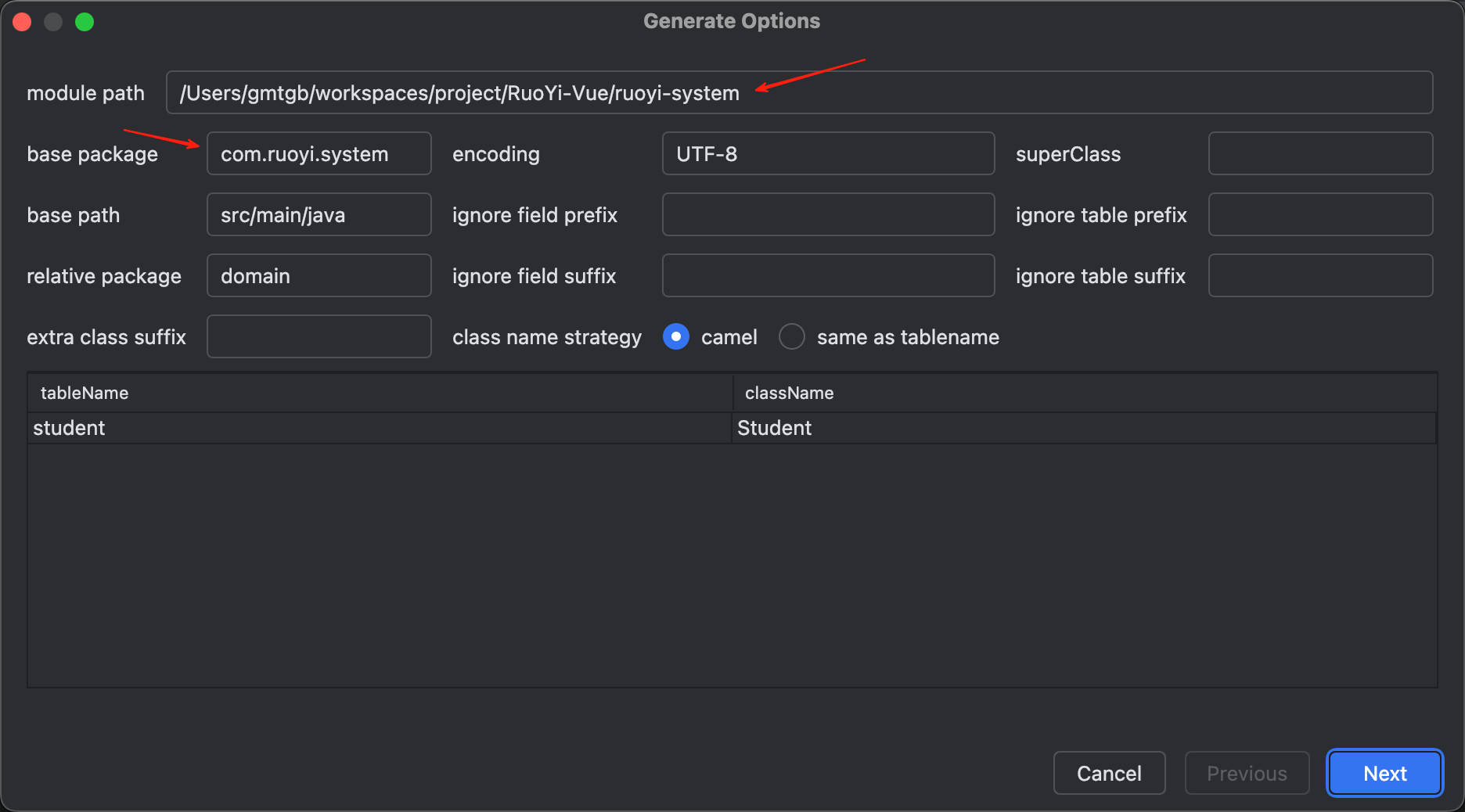Click the ignore table prefix input
Screen dimensions: 1465x812
pyautogui.click(x=1319, y=214)
